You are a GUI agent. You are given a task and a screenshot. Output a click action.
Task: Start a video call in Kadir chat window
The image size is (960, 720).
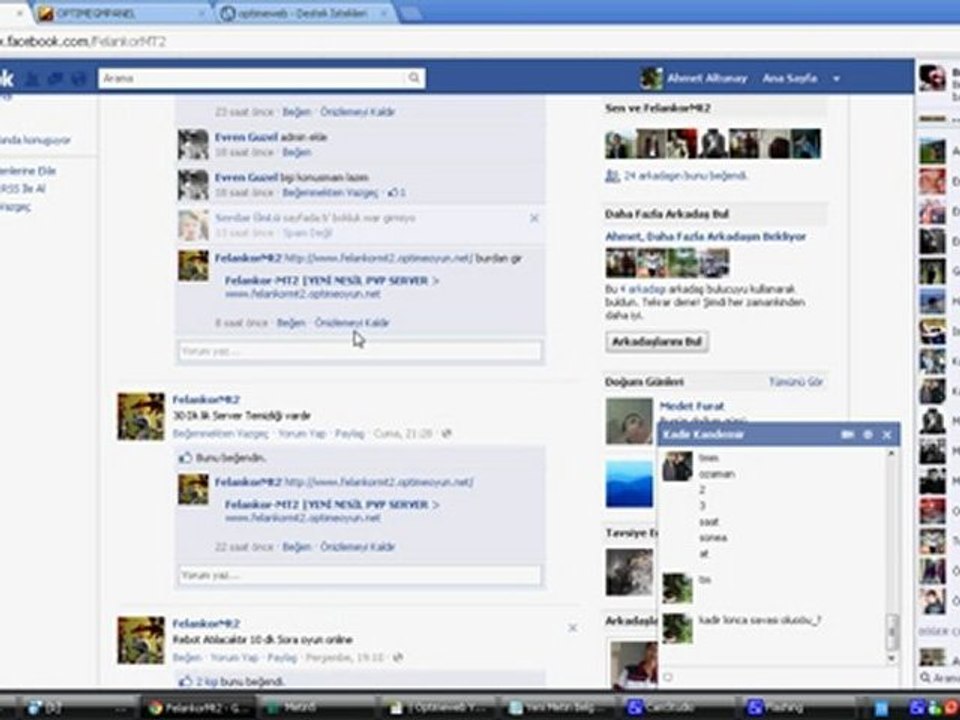click(x=848, y=435)
